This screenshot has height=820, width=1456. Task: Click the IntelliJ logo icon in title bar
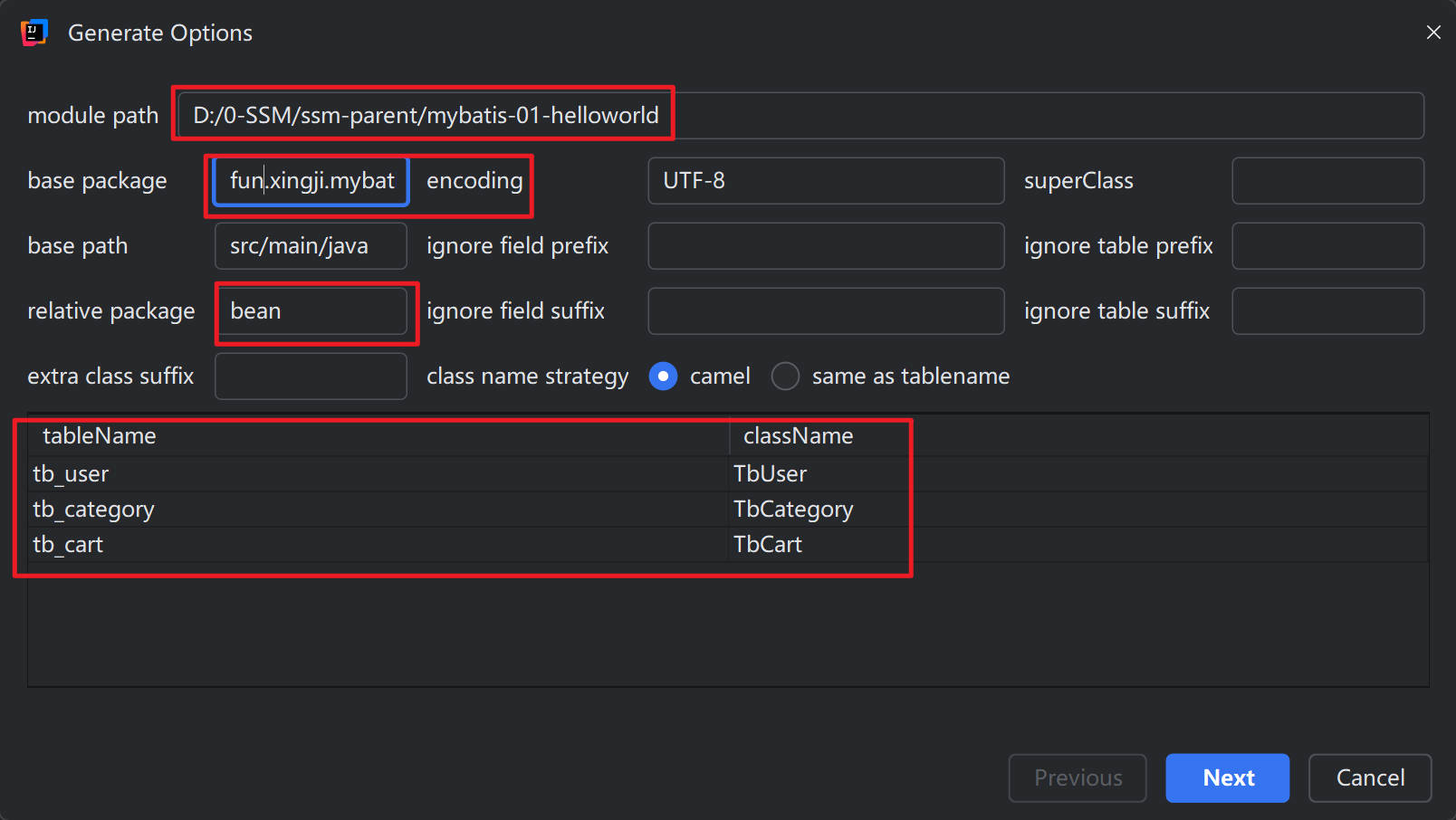coord(34,33)
